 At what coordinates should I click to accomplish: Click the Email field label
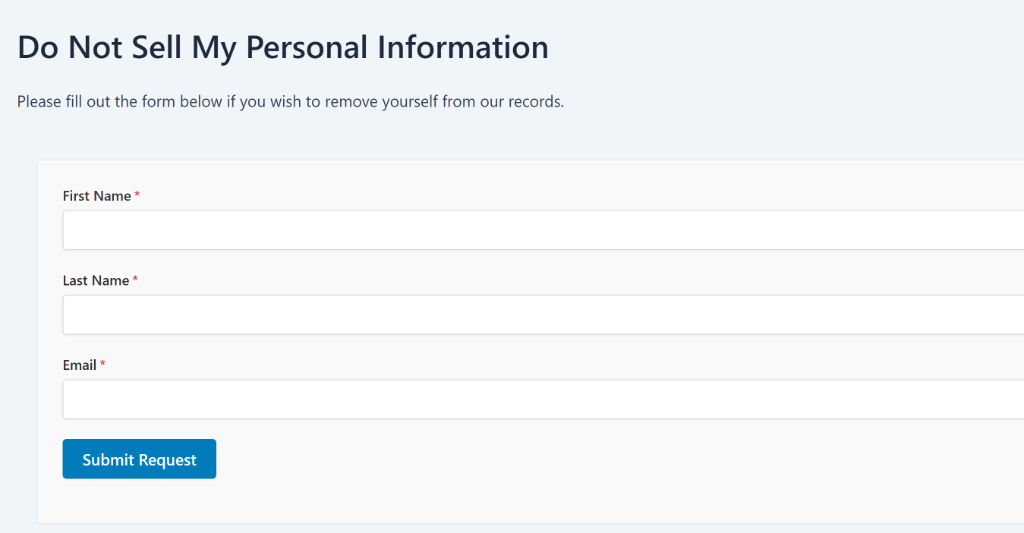(79, 365)
